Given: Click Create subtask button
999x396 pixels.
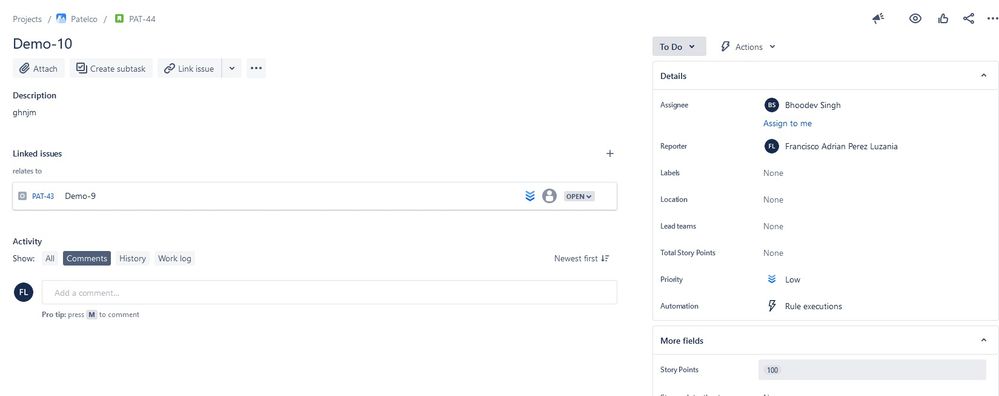Looking at the screenshot, I should click(111, 69).
